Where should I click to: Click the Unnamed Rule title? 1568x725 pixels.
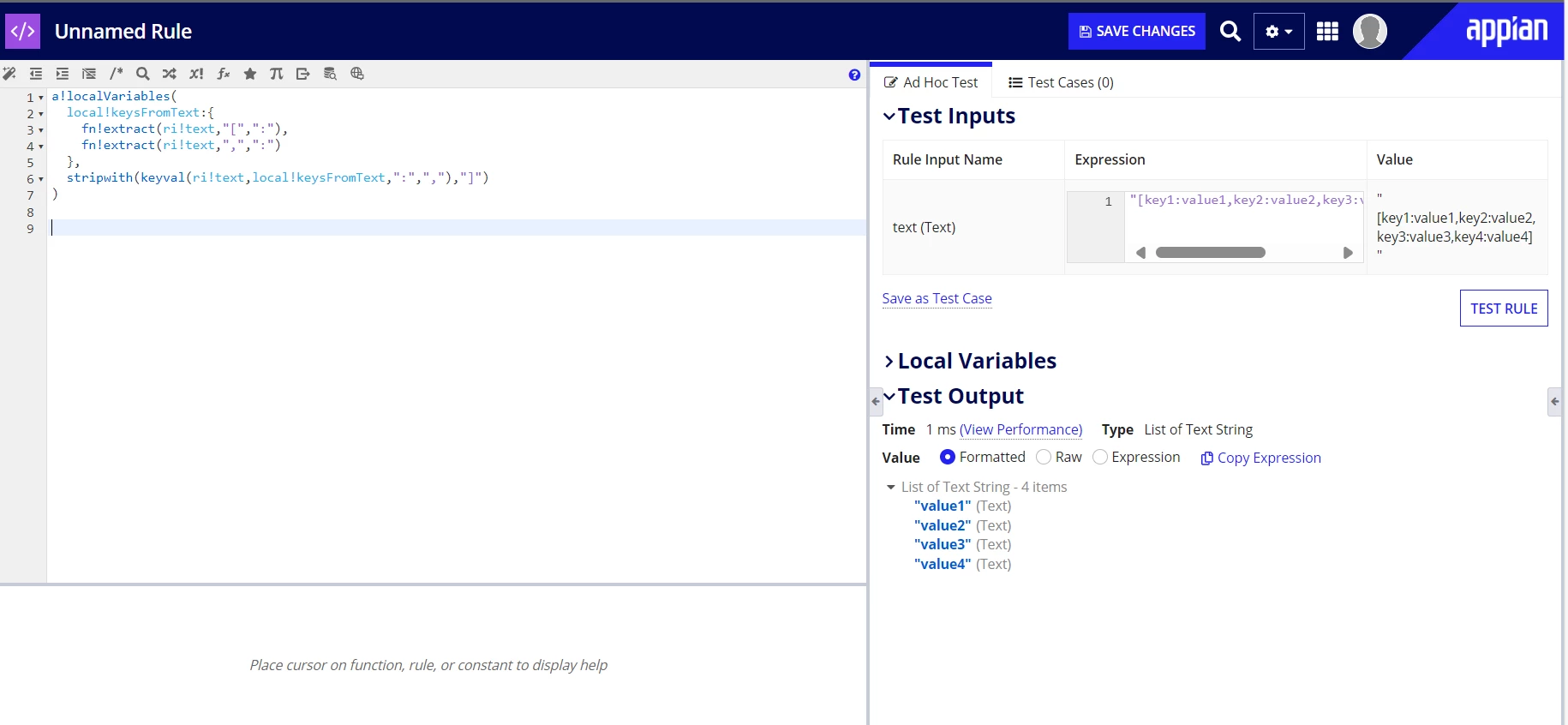pos(123,32)
